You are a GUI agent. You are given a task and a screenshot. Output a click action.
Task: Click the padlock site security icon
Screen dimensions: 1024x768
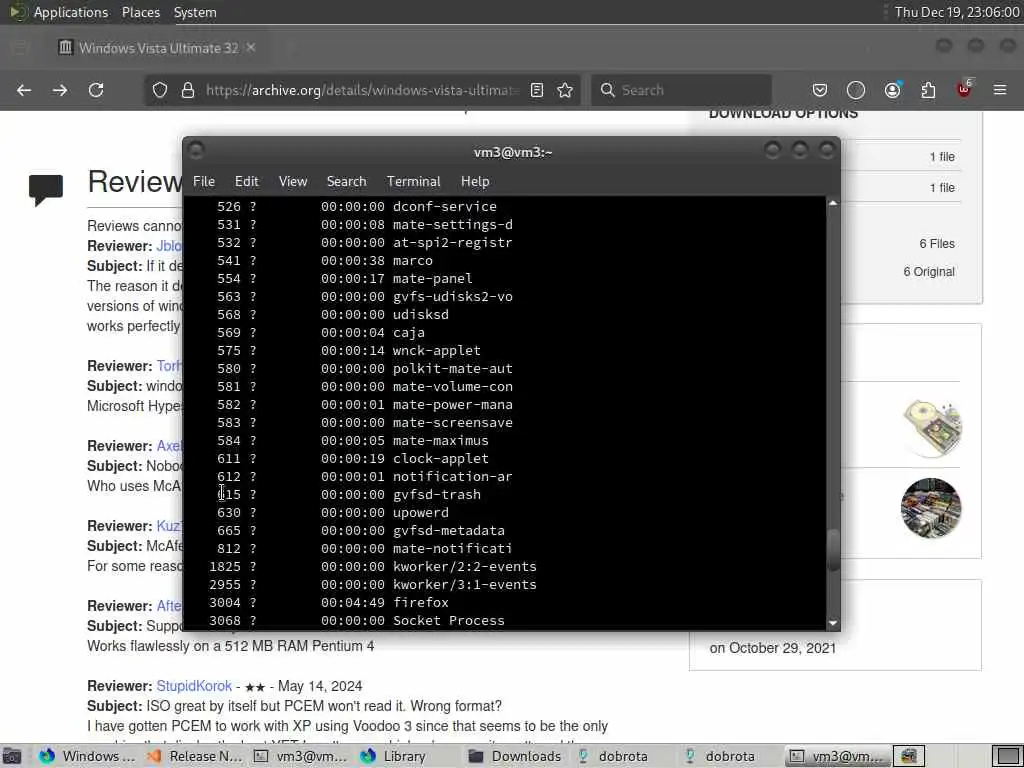(x=188, y=90)
